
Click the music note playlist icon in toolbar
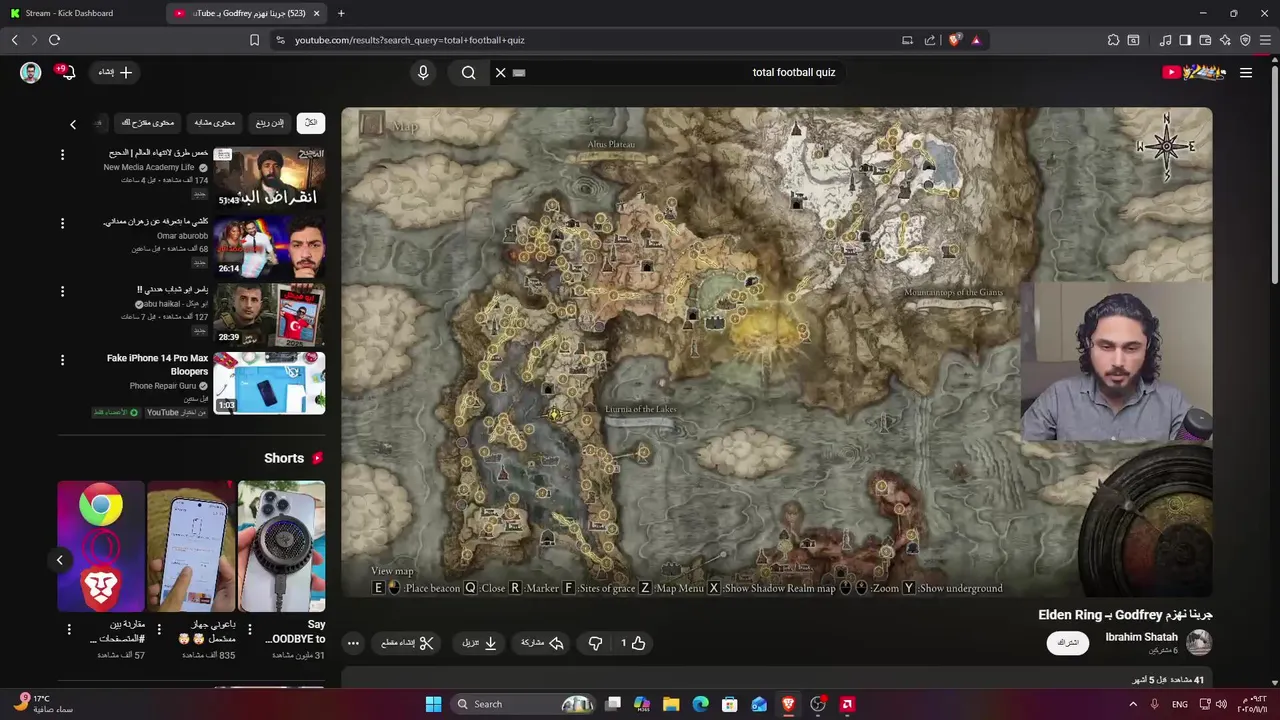pos(1165,40)
